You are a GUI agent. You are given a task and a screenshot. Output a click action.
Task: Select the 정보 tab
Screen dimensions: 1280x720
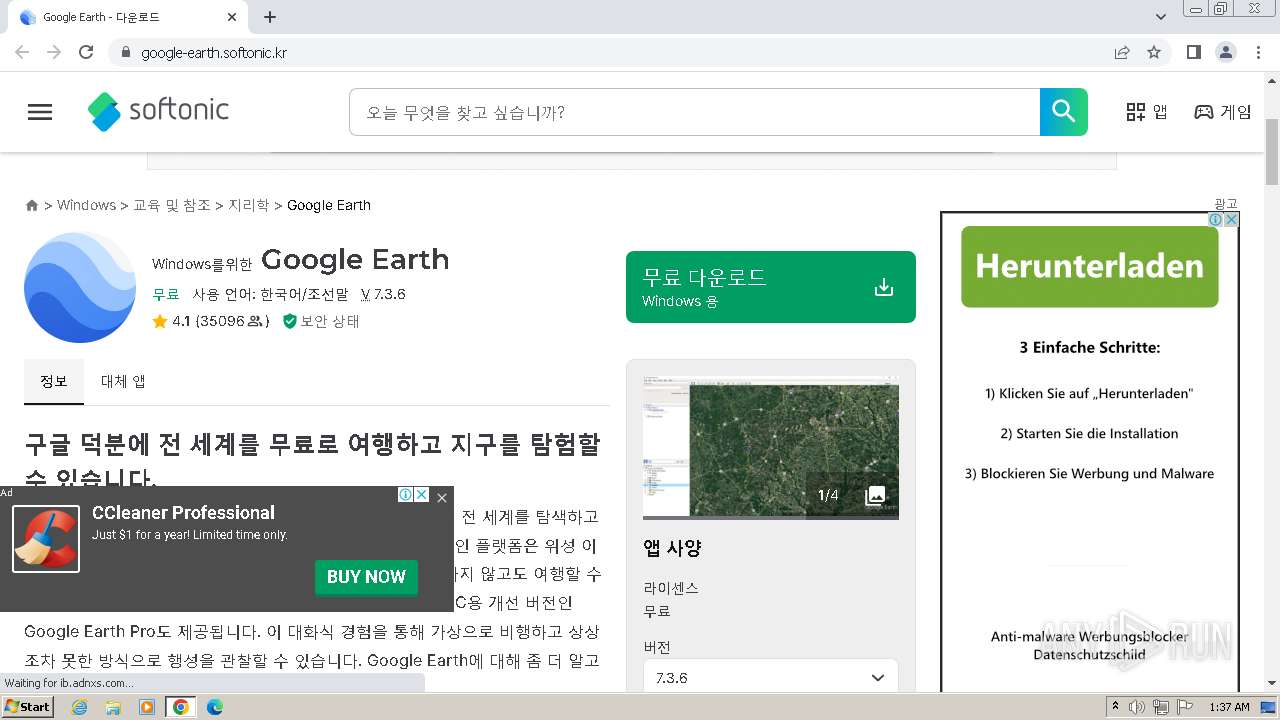54,381
